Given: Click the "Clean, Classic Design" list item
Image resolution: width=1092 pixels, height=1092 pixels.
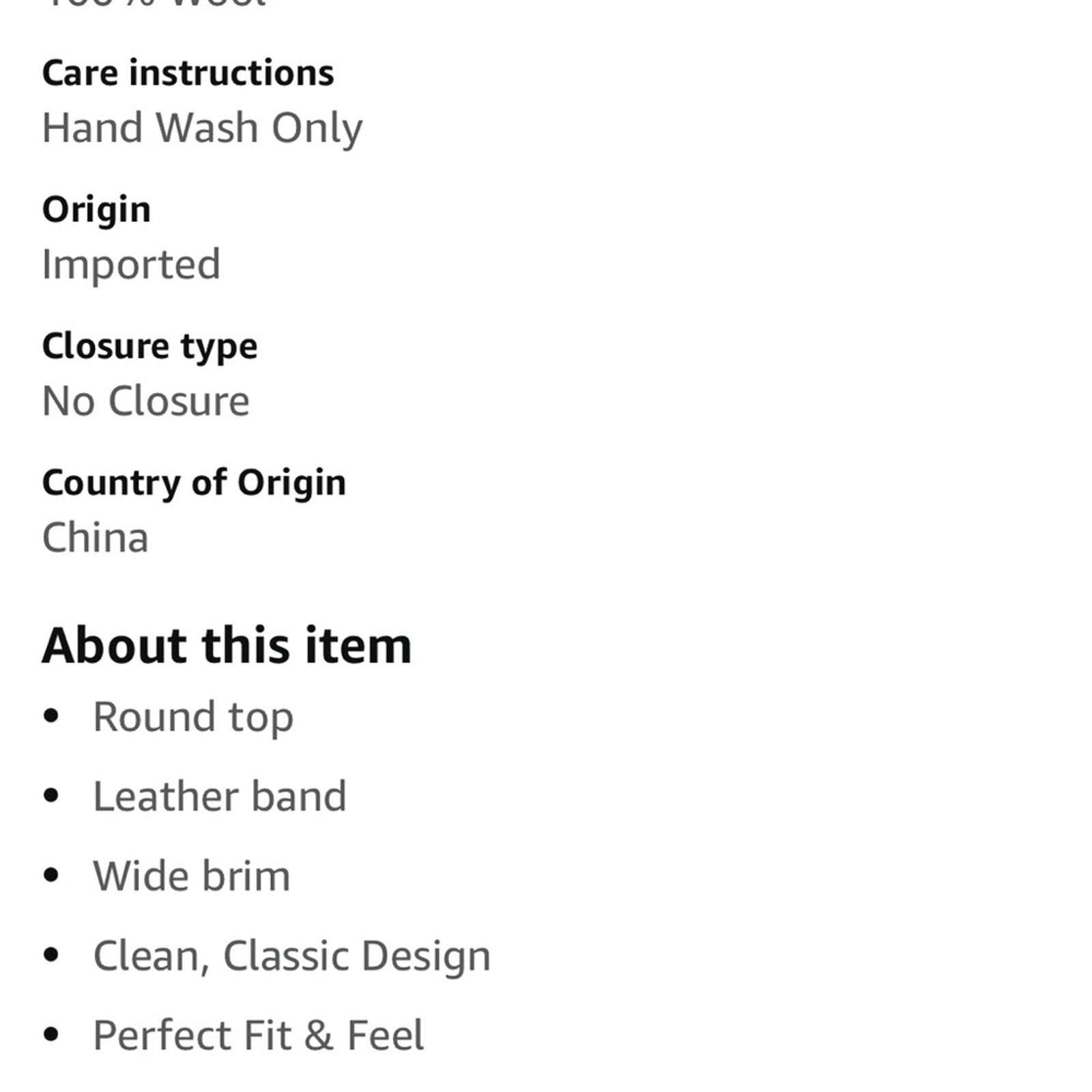Looking at the screenshot, I should 291,955.
